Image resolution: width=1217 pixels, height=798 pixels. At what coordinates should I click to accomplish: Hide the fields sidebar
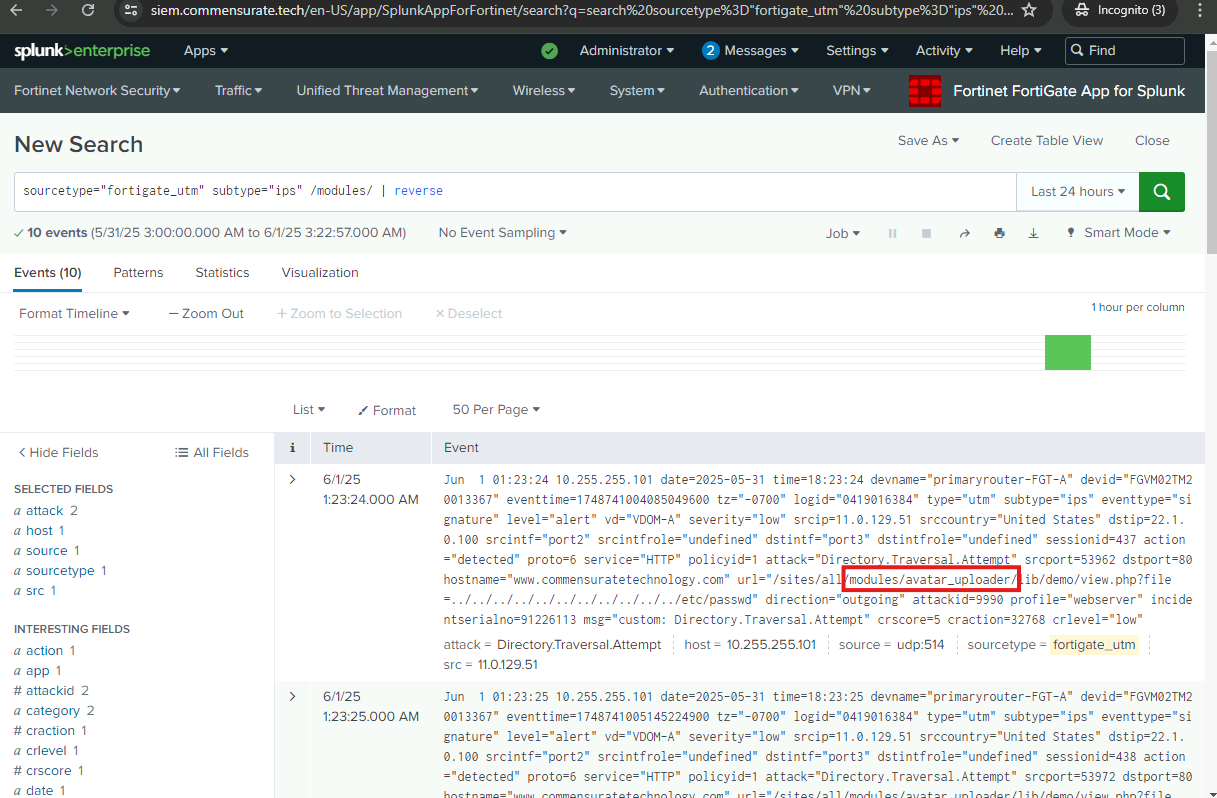(58, 453)
